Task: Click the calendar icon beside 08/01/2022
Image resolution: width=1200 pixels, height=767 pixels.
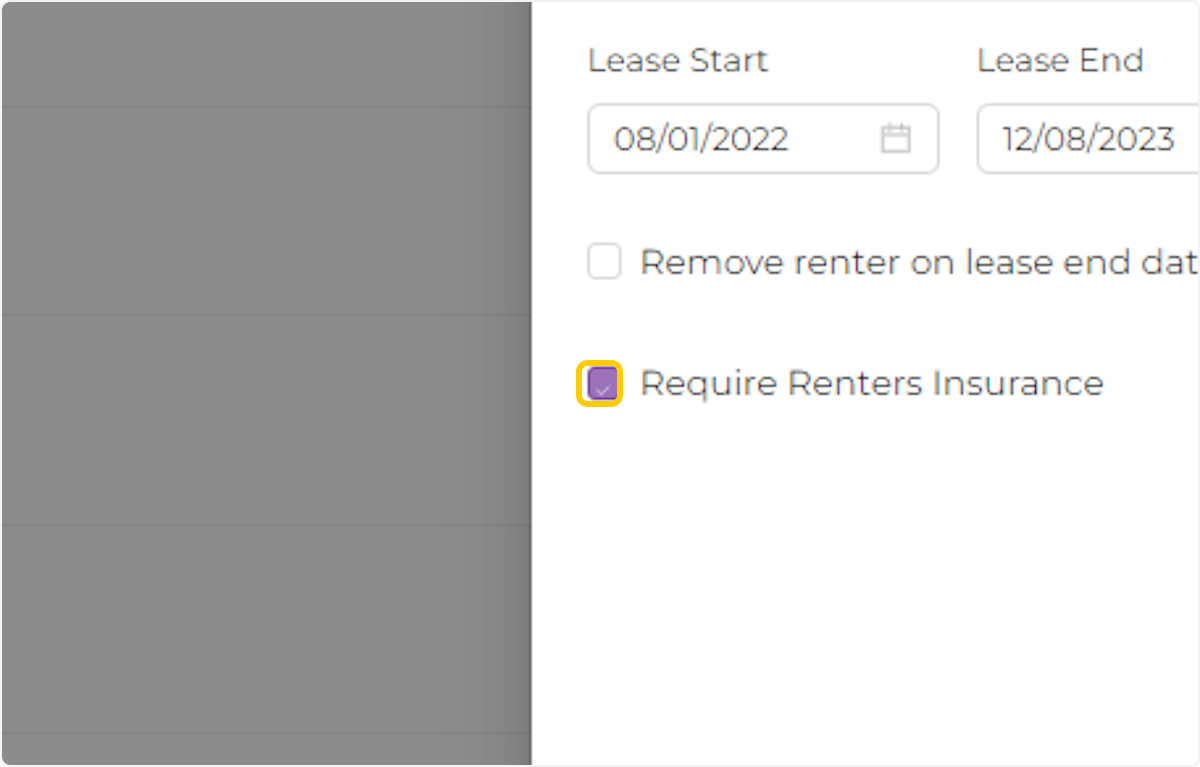Action: click(897, 139)
